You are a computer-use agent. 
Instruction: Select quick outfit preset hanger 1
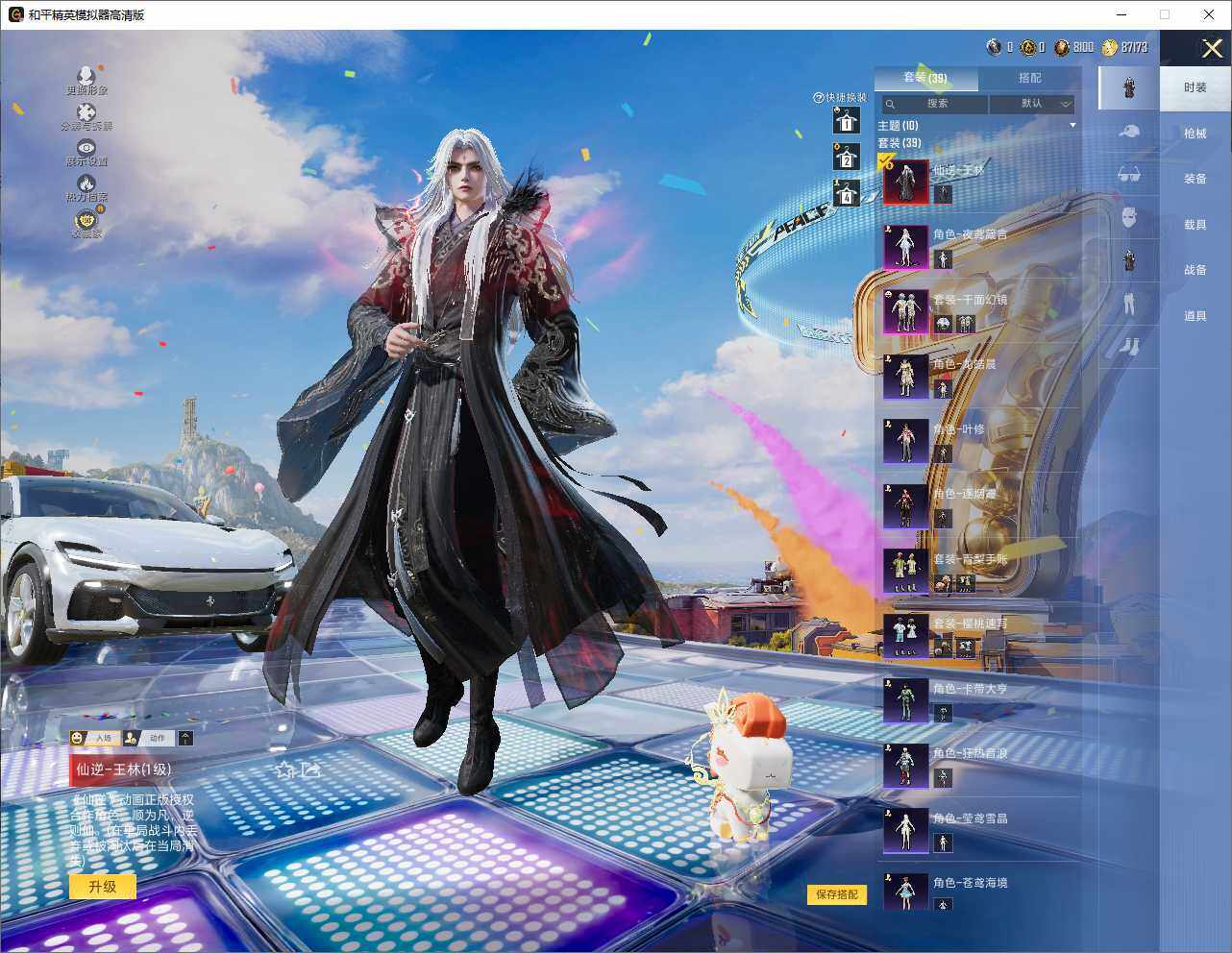point(846,120)
